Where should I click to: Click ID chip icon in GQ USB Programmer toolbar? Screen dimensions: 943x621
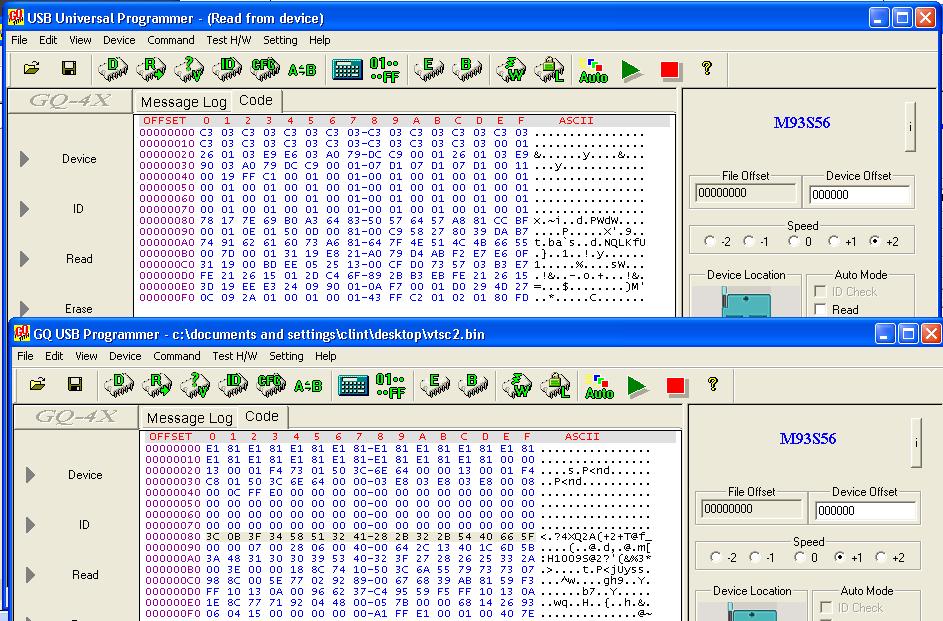[233, 385]
